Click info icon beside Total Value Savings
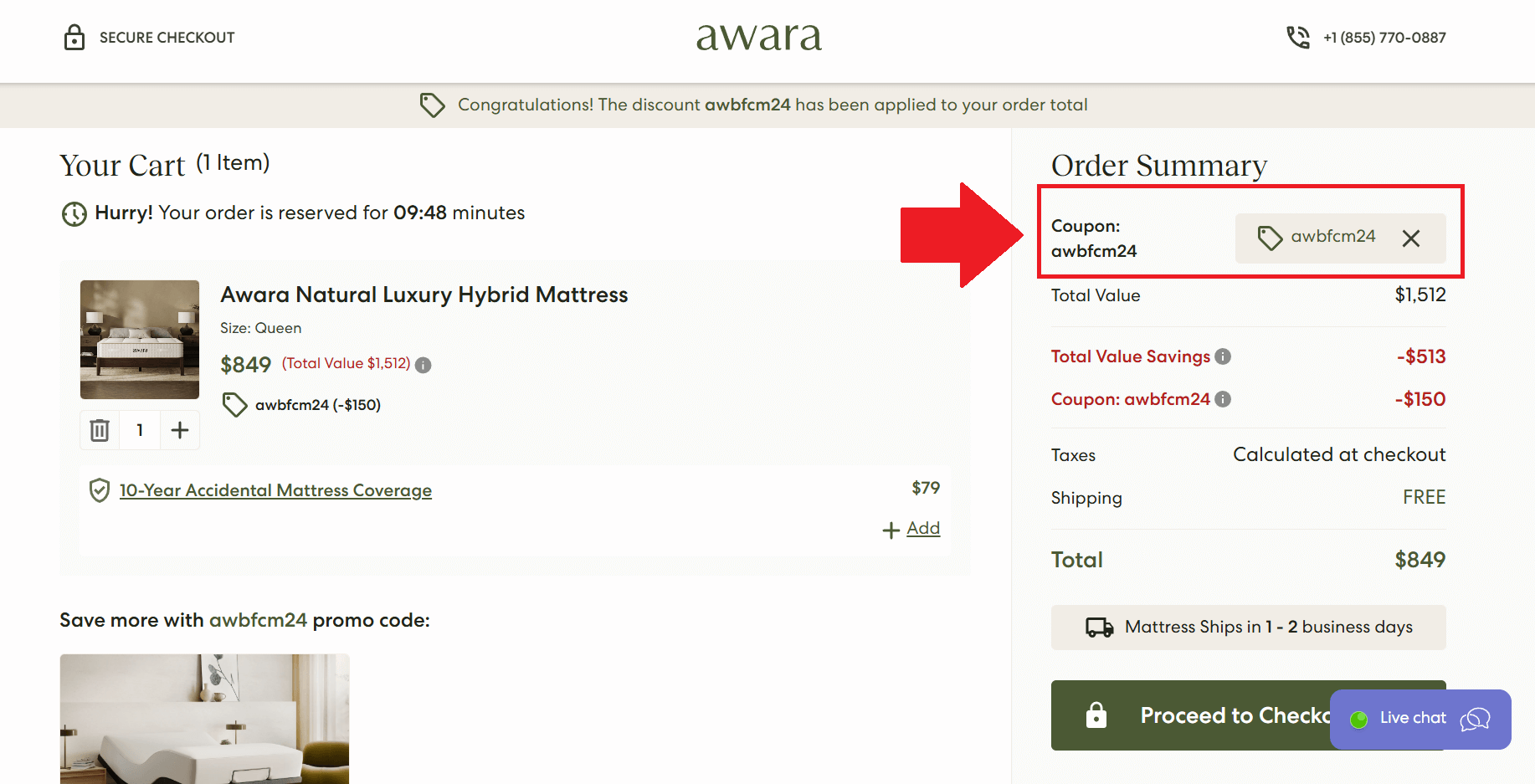The width and height of the screenshot is (1535, 784). [x=1223, y=356]
